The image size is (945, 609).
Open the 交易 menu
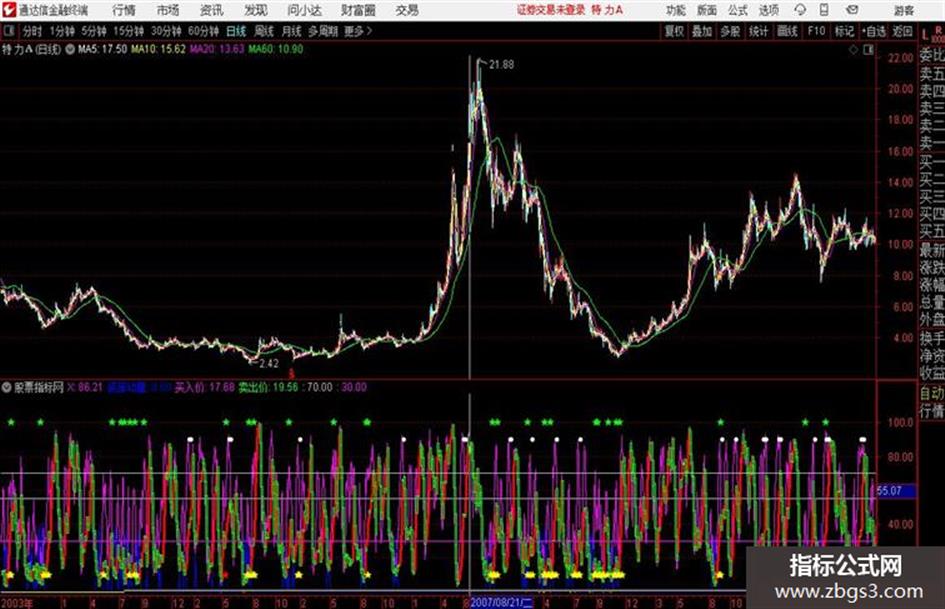[x=407, y=10]
